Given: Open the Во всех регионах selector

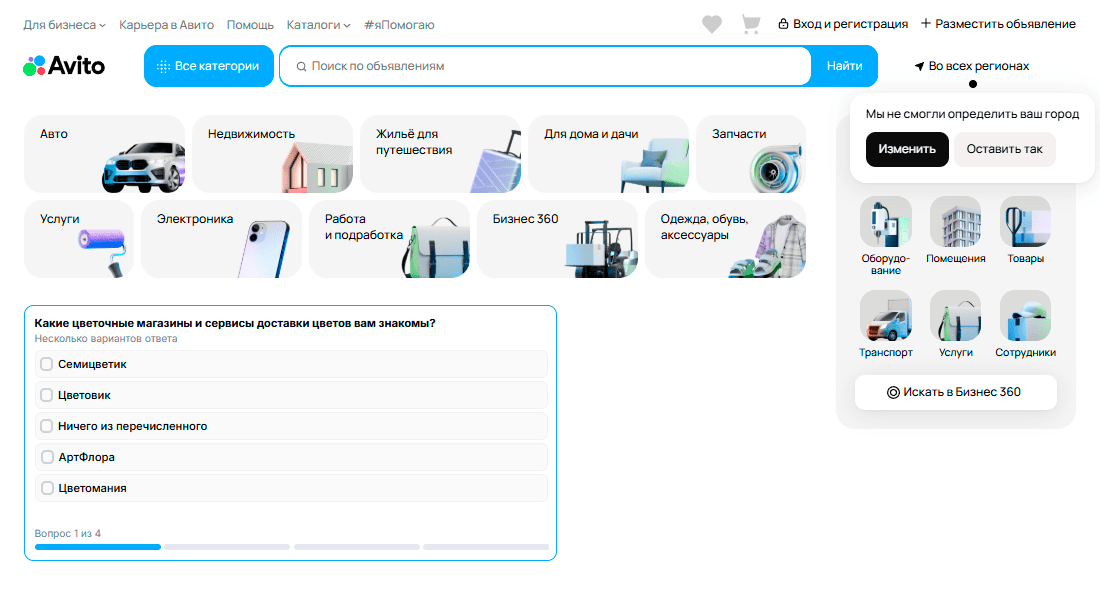Looking at the screenshot, I should 972,66.
